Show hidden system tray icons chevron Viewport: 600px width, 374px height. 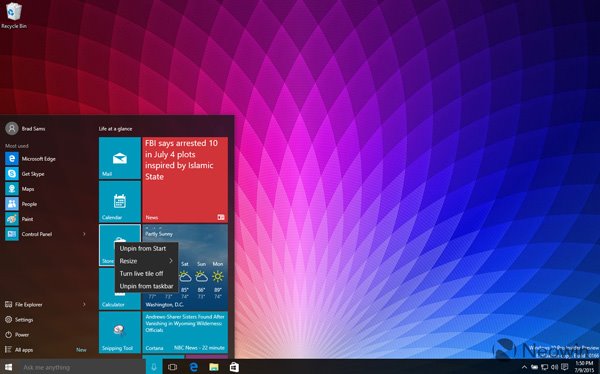pos(524,367)
